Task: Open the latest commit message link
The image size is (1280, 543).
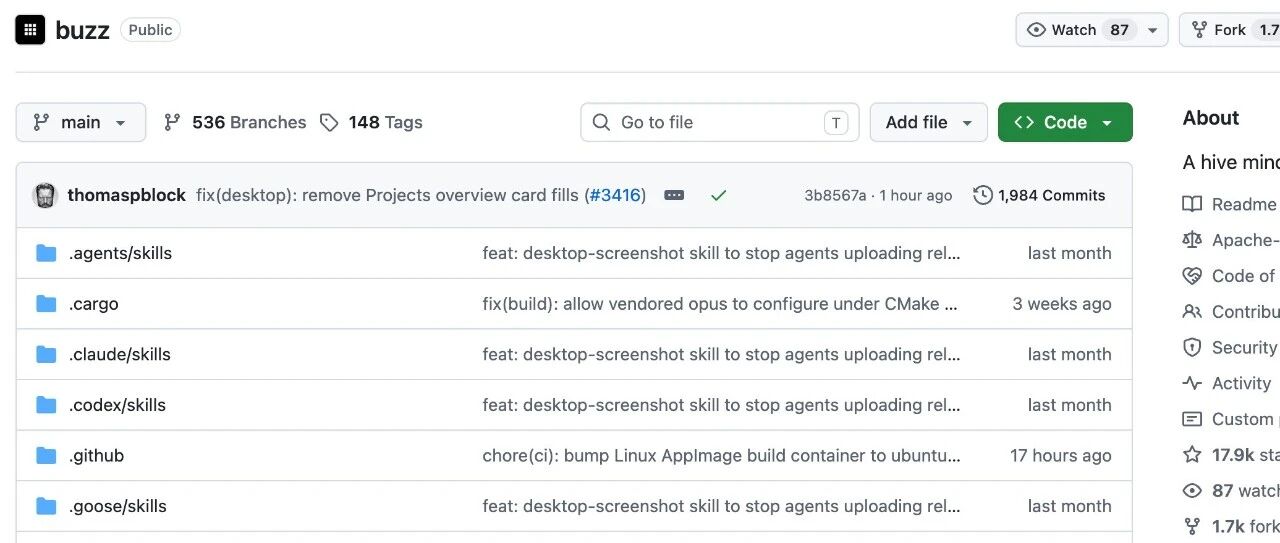Action: pos(387,195)
